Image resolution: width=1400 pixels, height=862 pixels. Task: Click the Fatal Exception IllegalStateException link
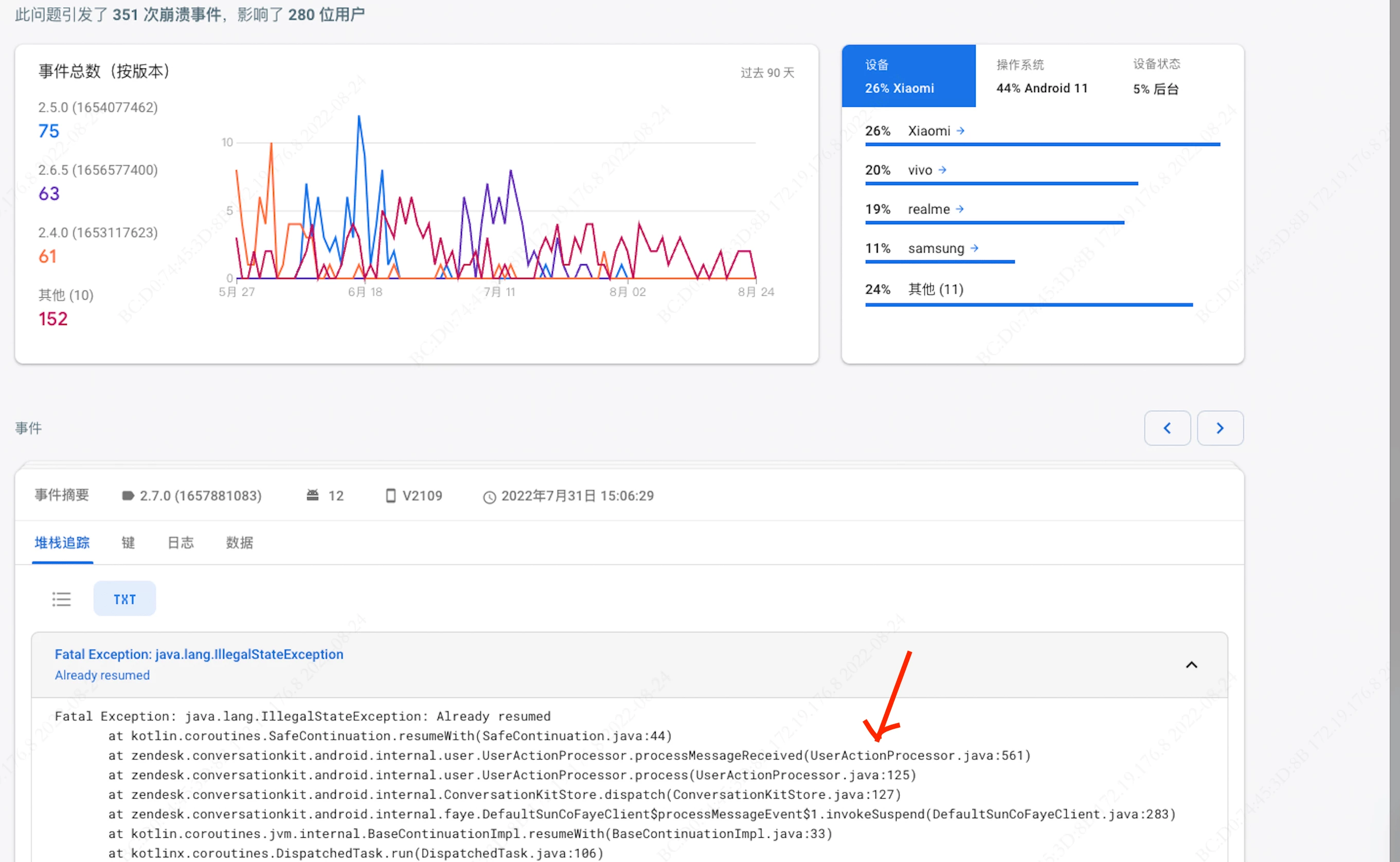coord(199,654)
